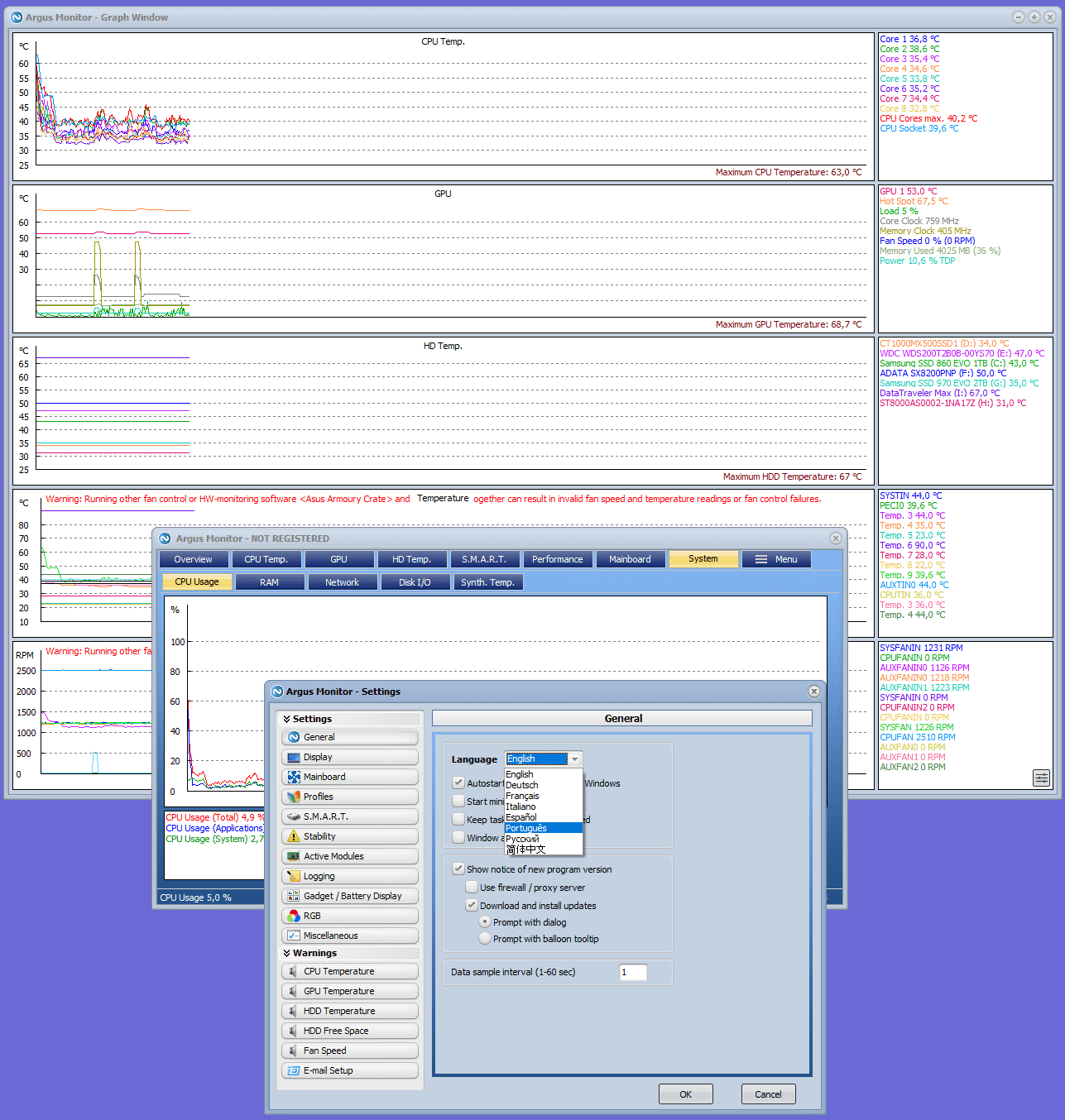Viewport: 1065px width, 1120px height.
Task: Open graph settings icon in fan panel
Action: pyautogui.click(x=1041, y=778)
